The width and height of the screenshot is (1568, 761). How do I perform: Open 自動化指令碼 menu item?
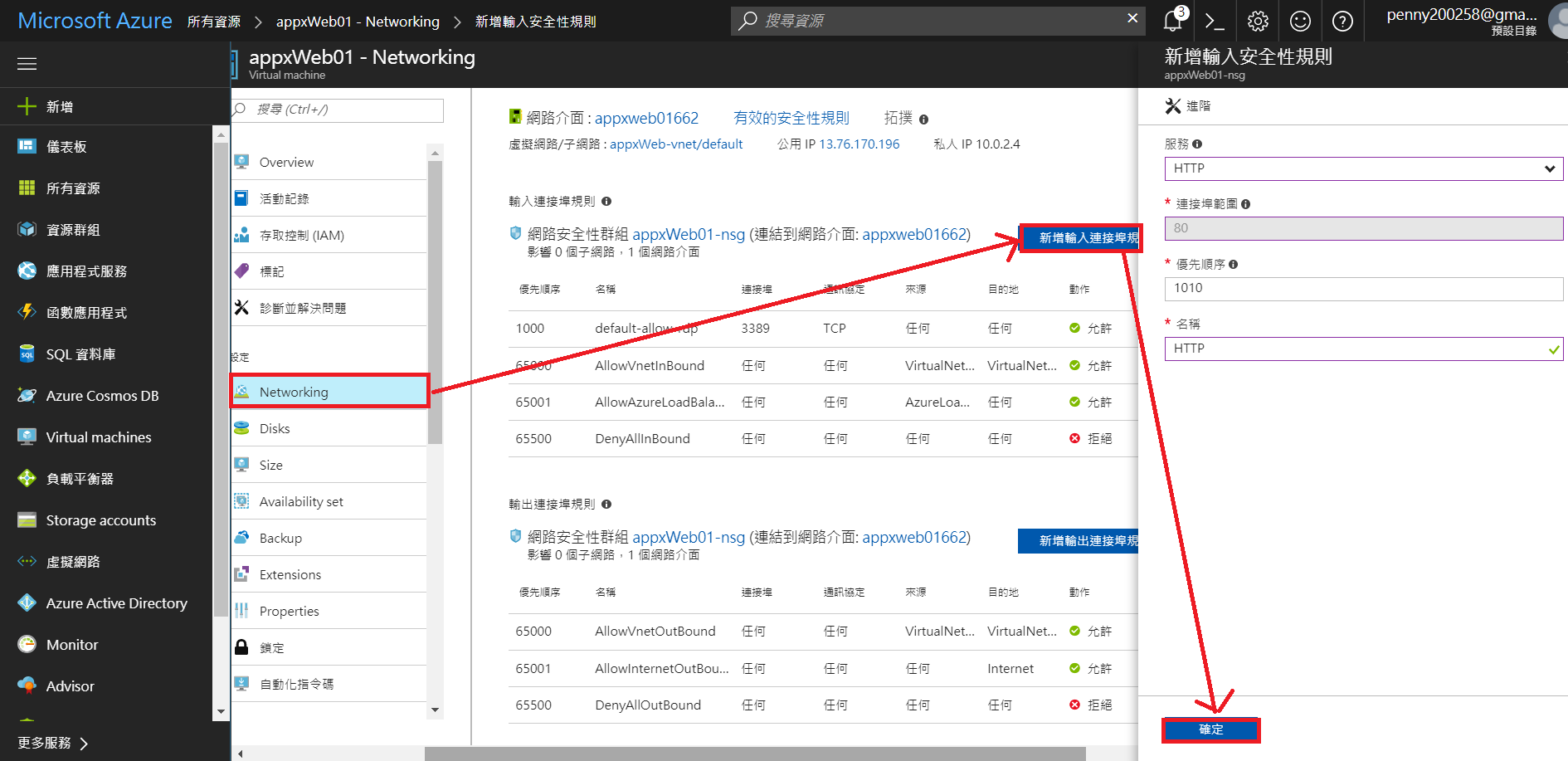click(329, 685)
